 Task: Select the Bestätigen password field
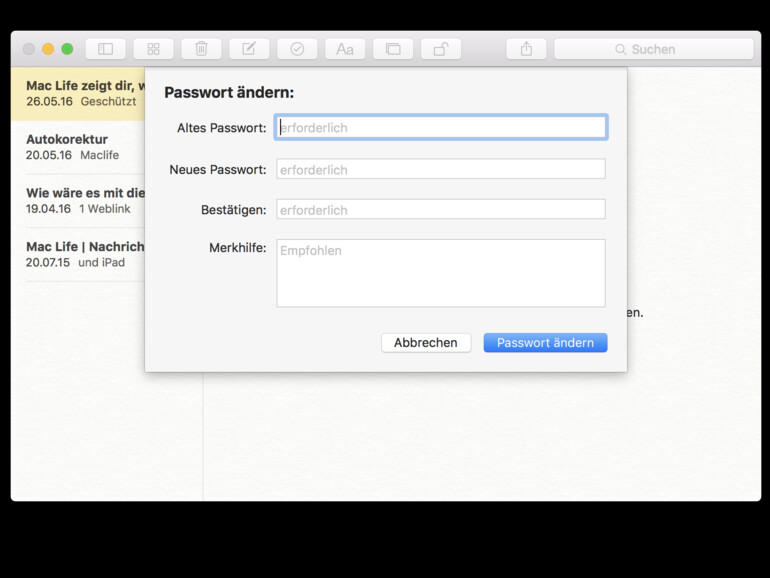click(x=441, y=209)
